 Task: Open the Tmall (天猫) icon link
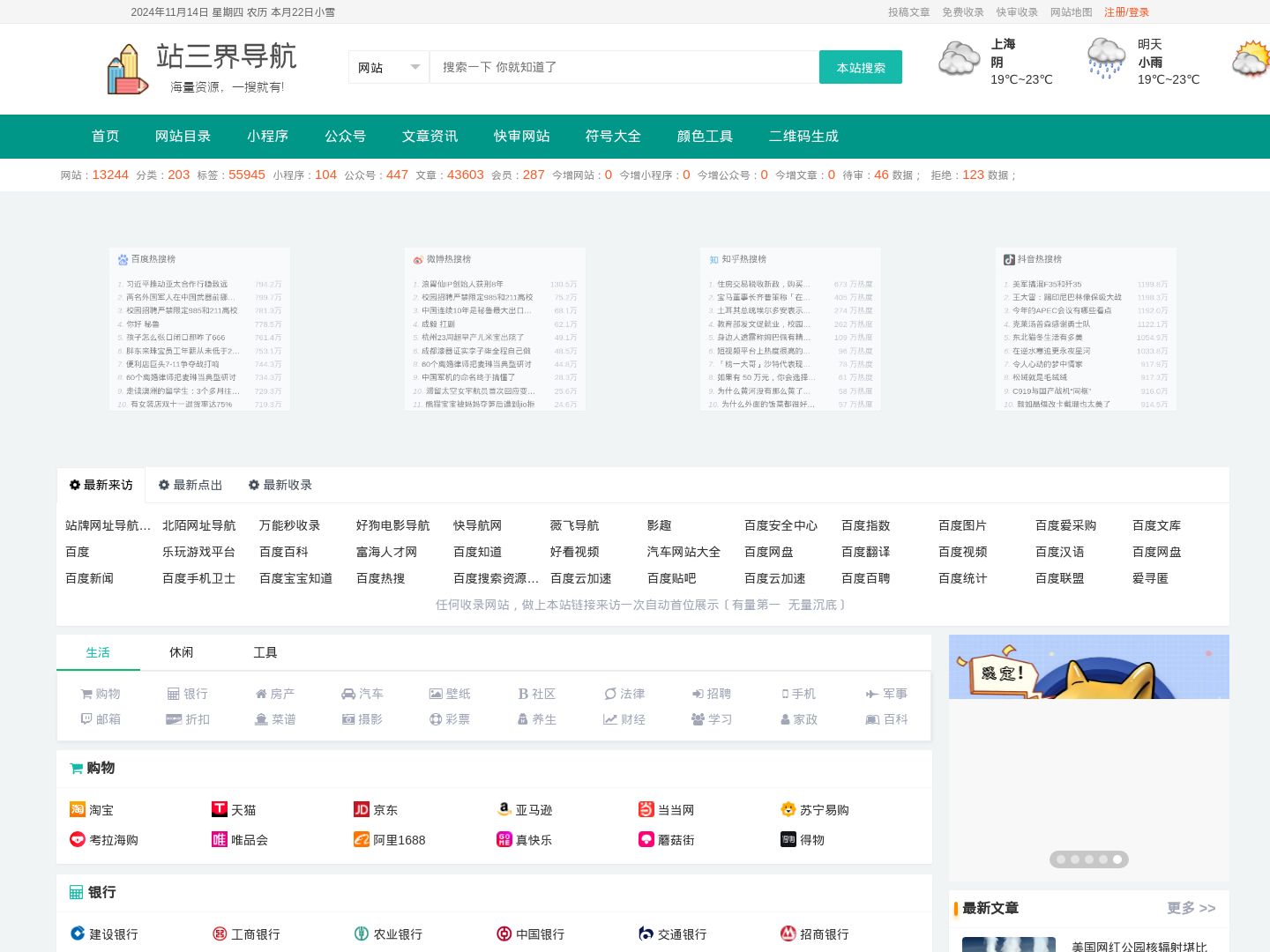220,809
